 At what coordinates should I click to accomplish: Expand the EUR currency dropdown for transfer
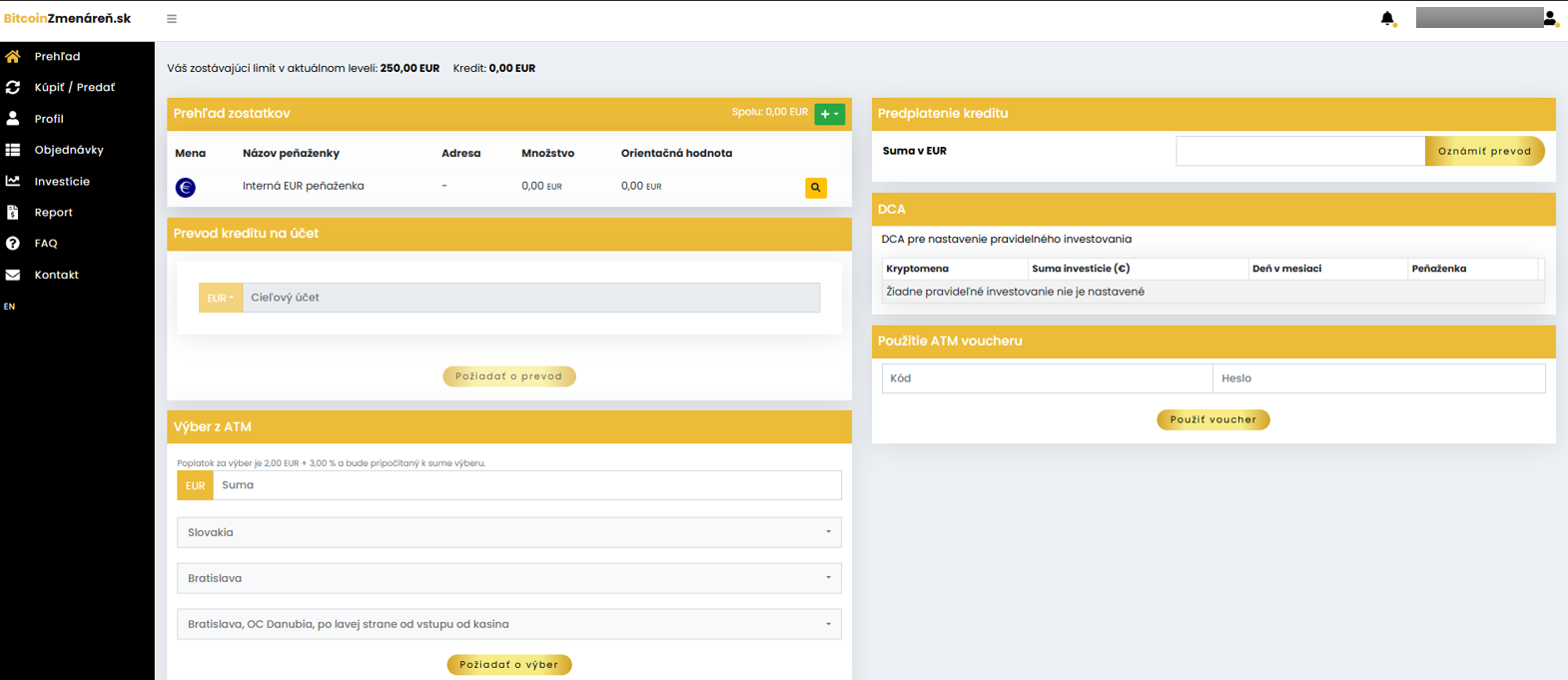[221, 298]
